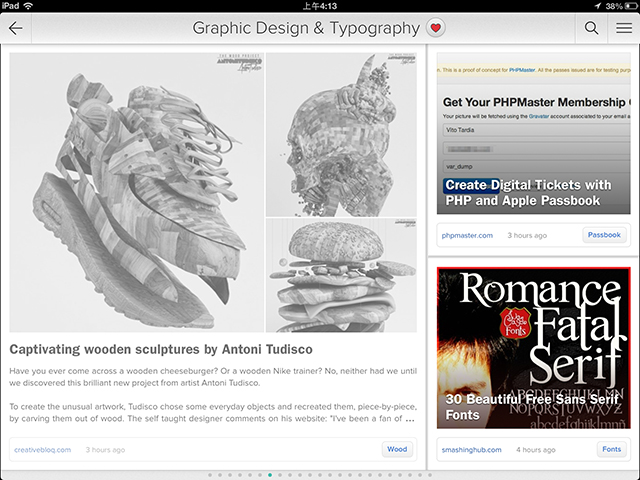
Task: Tap the 38% battery indicator
Action: (621, 6)
